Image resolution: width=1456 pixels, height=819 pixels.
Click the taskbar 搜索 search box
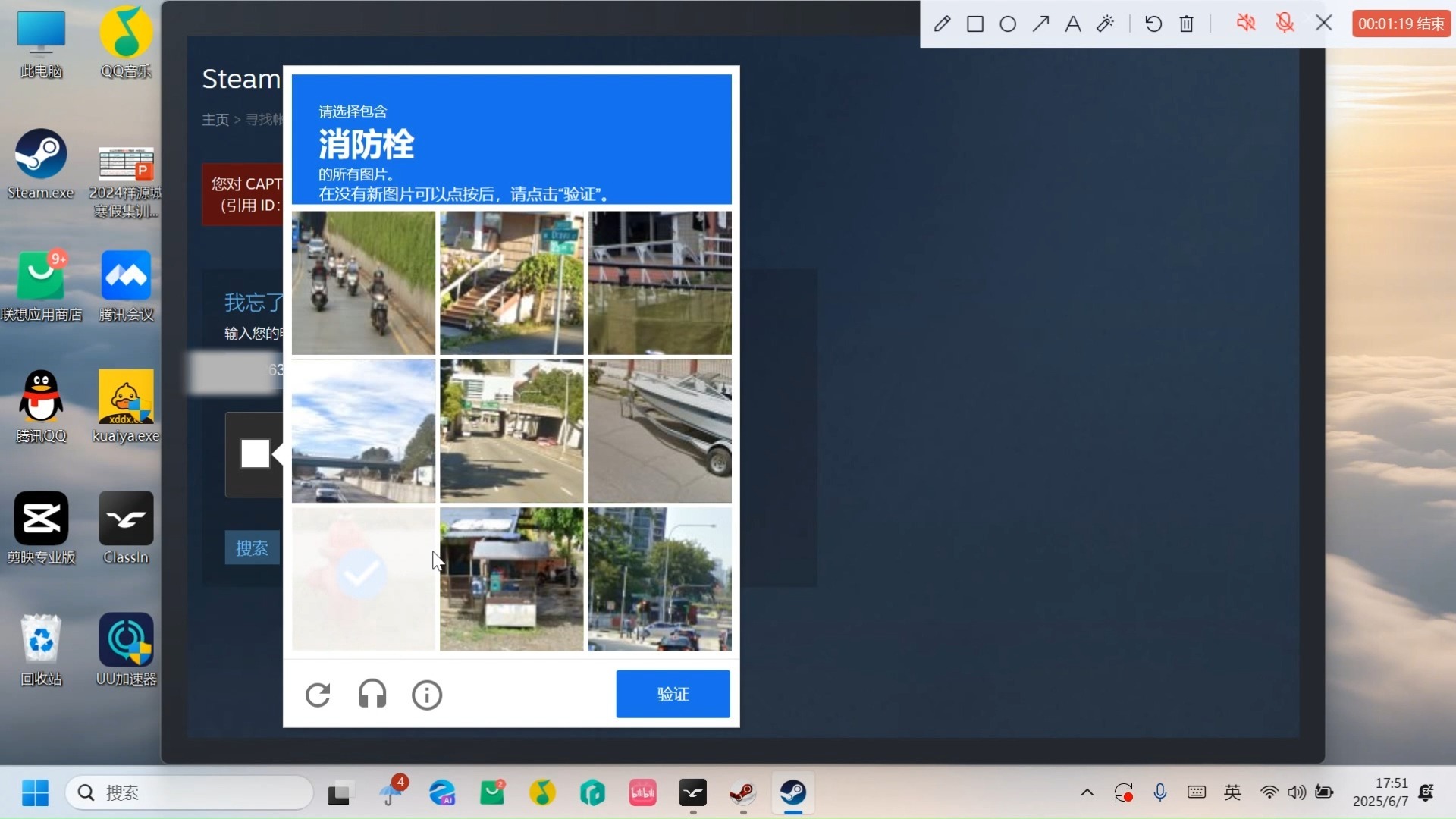pyautogui.click(x=190, y=793)
